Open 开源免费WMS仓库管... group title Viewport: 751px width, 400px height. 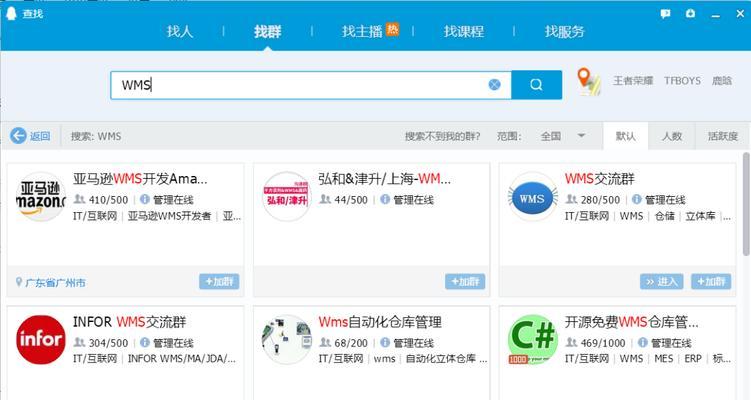tap(632, 322)
